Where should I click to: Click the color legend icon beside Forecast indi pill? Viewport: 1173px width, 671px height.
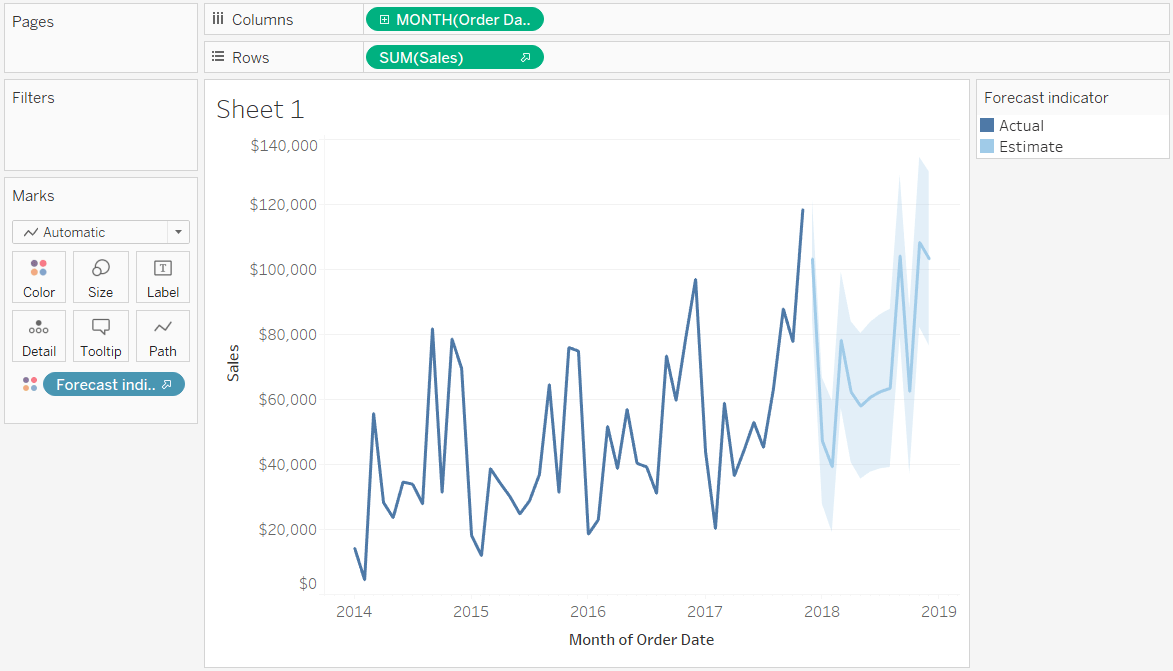click(x=29, y=383)
